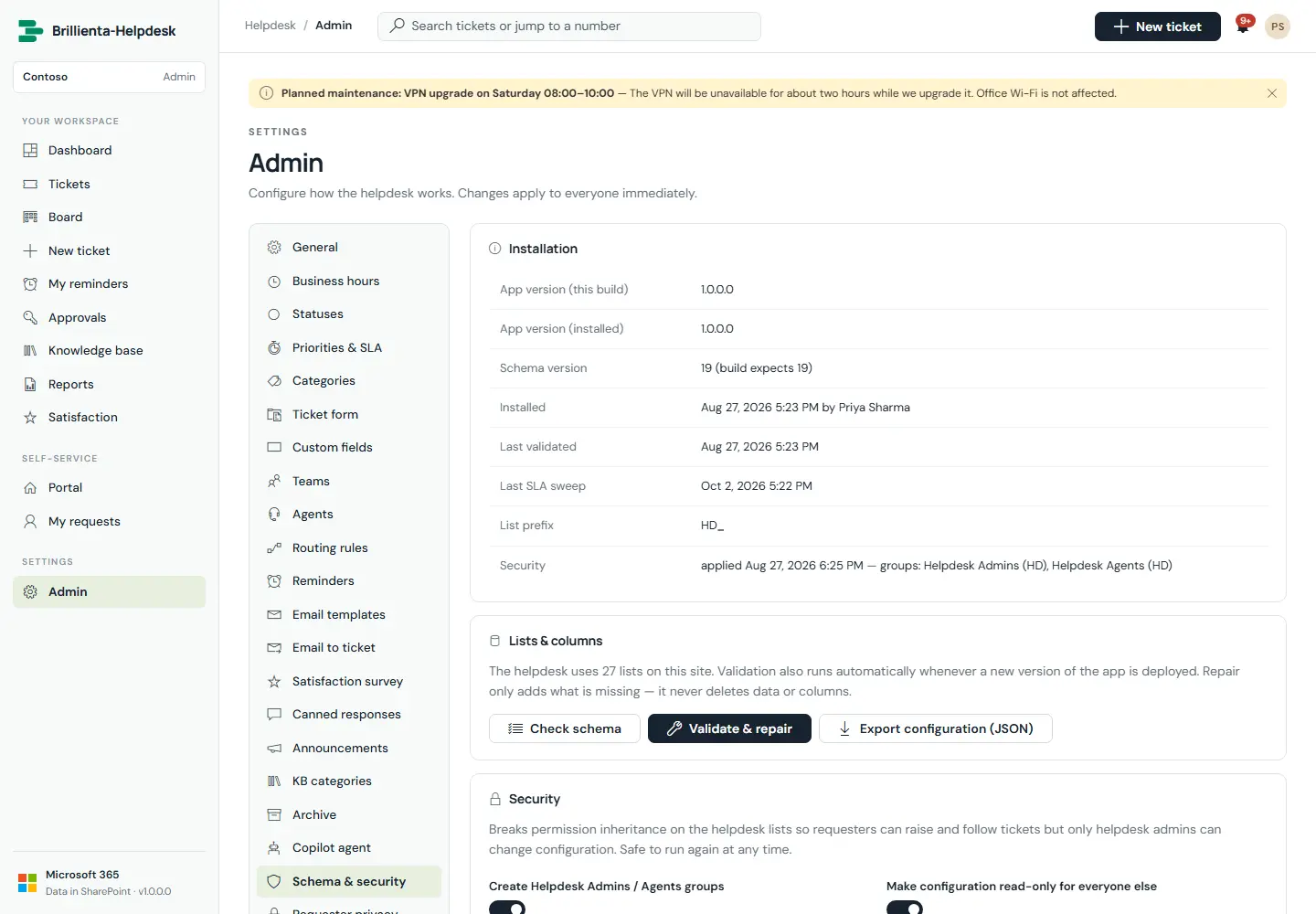Image resolution: width=1316 pixels, height=914 pixels.
Task: Focus the Search tickets input field
Action: pos(568,26)
